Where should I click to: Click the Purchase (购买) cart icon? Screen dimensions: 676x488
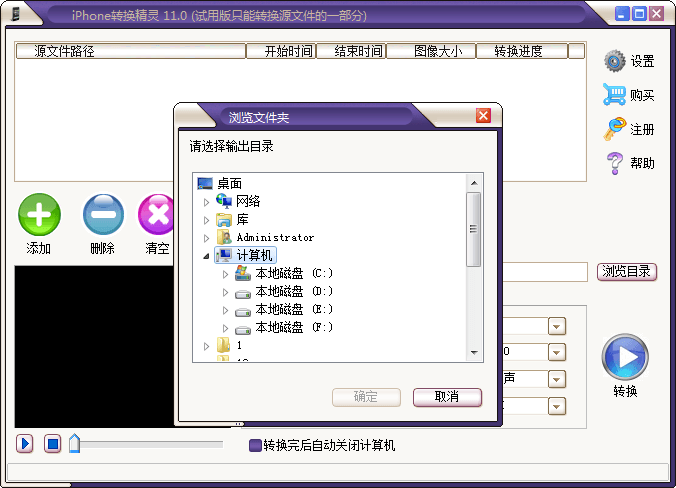[x=614, y=95]
